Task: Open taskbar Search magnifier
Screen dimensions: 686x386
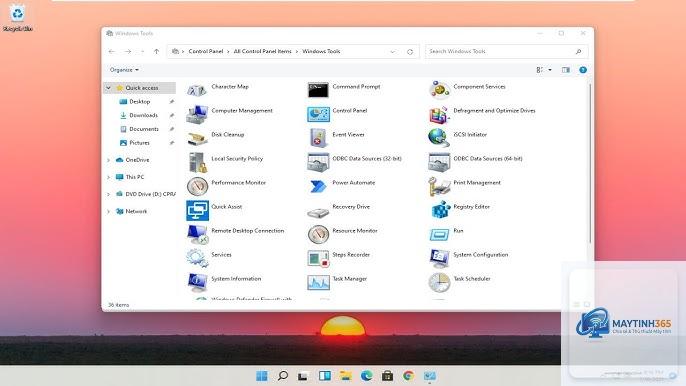Action: point(283,376)
